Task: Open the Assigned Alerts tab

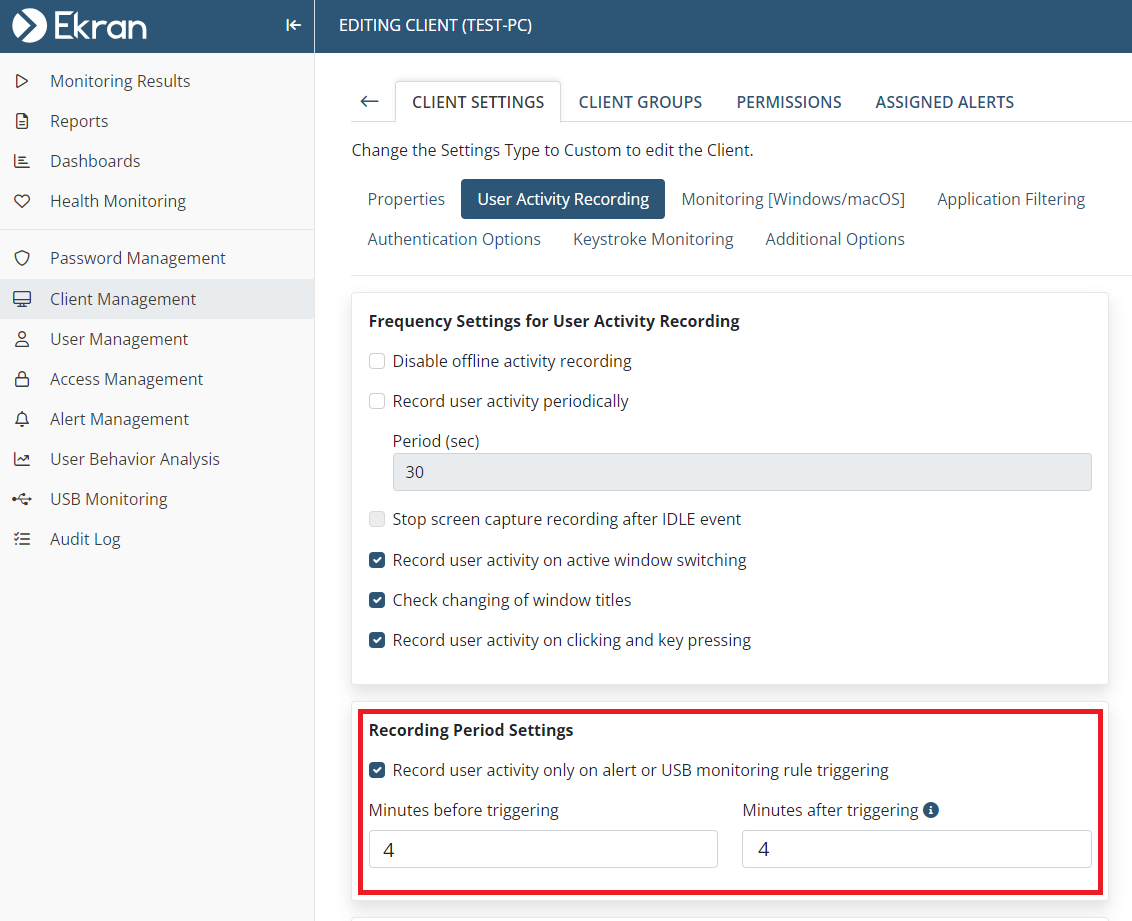Action: [x=944, y=102]
